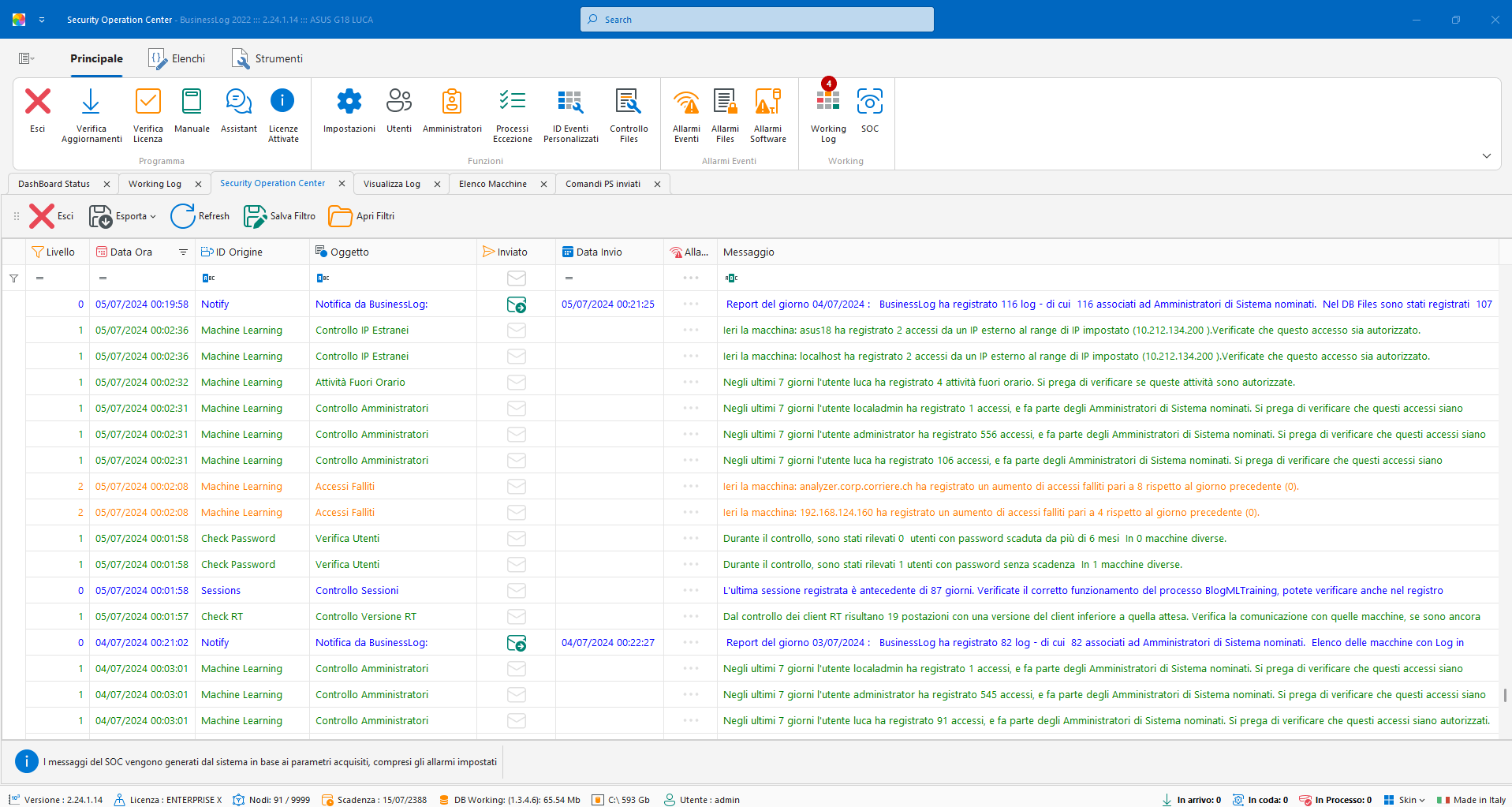Click the info icon in message bar
Screen dimensions: 1512x807
(x=26, y=761)
